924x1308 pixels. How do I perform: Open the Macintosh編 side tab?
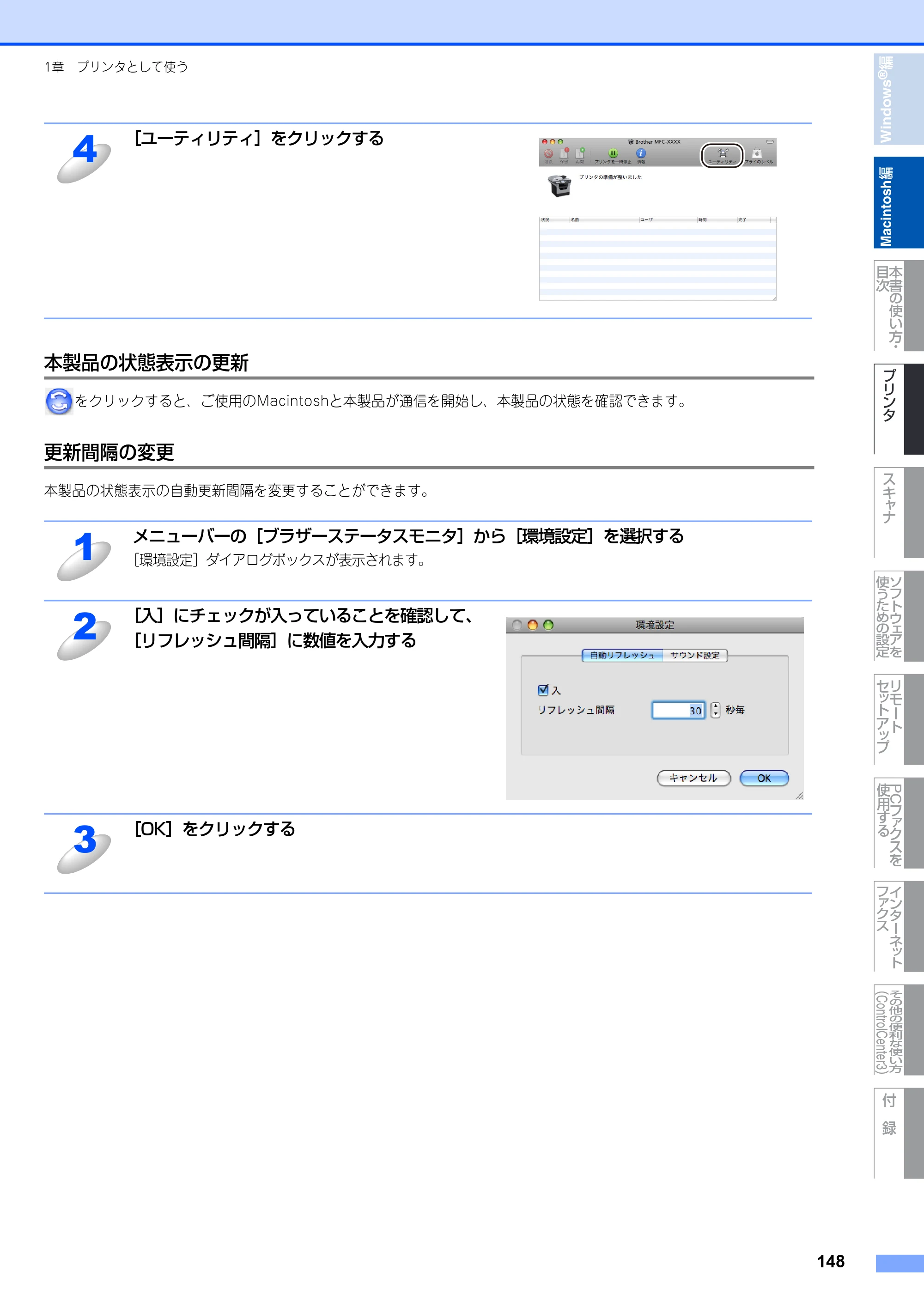click(x=899, y=203)
